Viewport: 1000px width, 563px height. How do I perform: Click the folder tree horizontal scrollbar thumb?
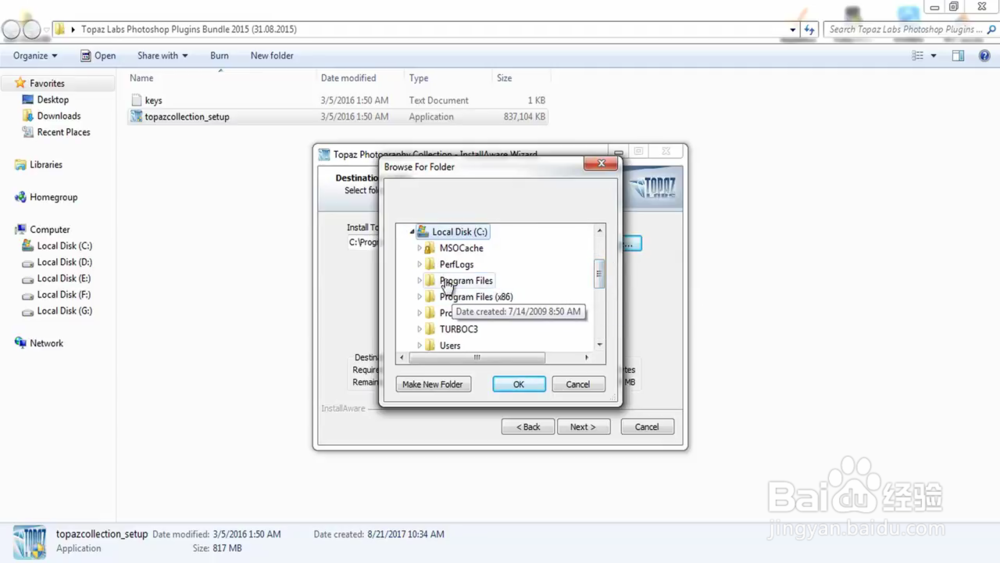tap(476, 358)
